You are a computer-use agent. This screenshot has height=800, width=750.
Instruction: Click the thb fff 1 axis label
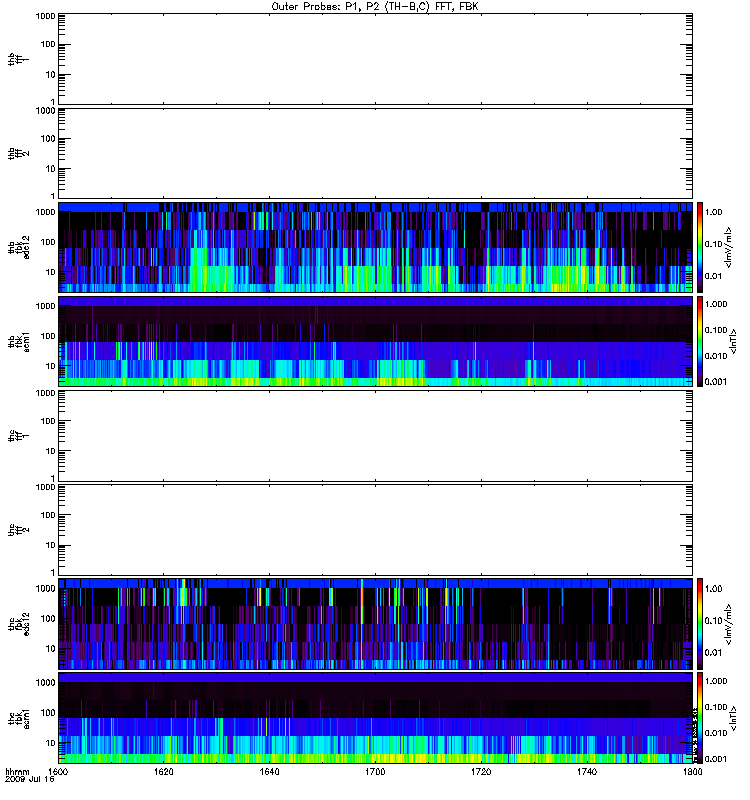click(18, 59)
